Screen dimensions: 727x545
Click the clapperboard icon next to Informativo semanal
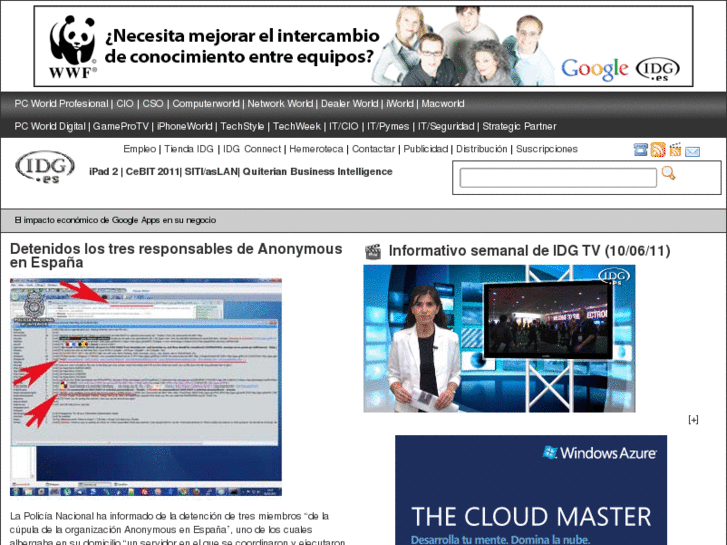(373, 251)
